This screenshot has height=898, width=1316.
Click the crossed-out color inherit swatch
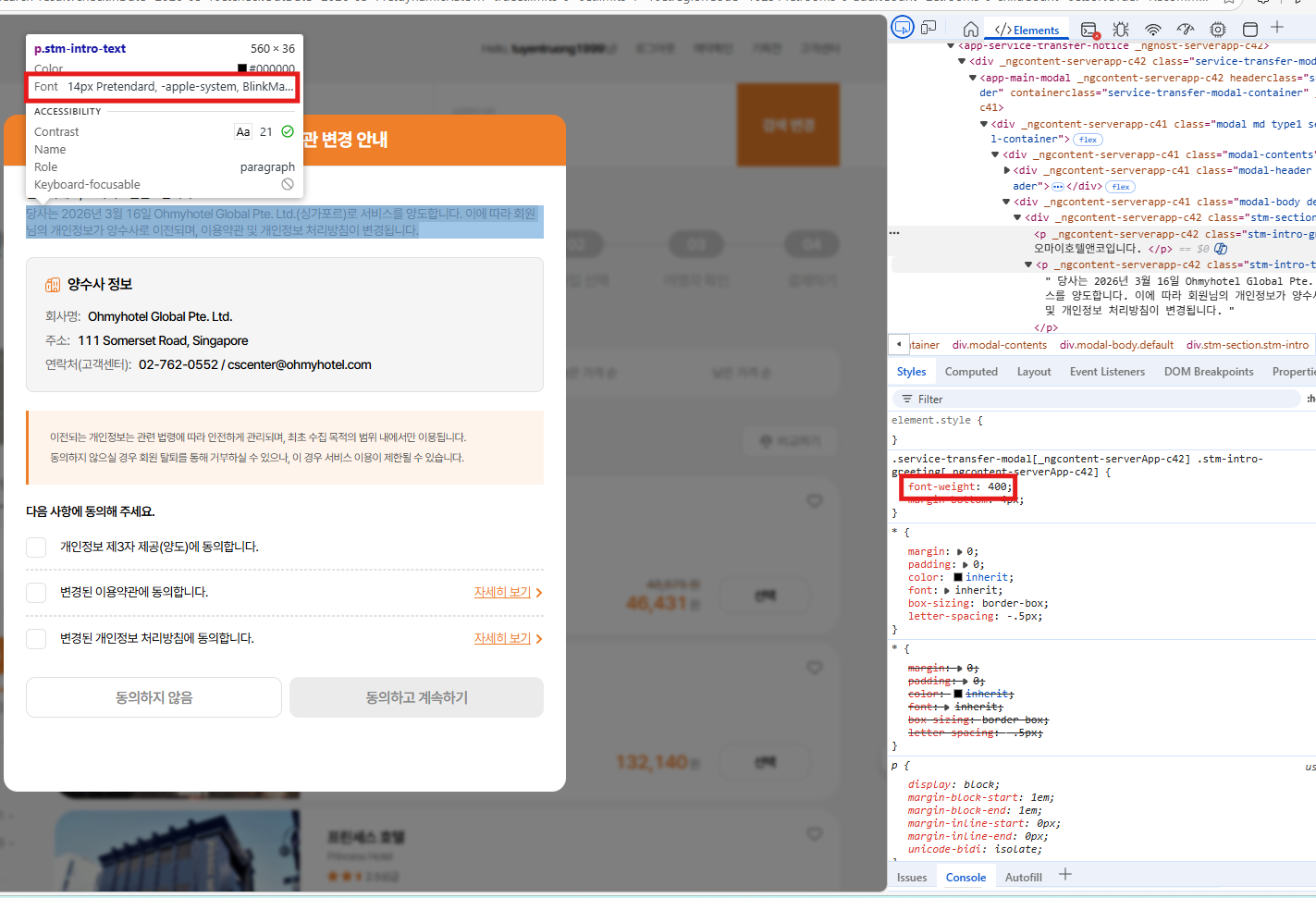(x=958, y=695)
